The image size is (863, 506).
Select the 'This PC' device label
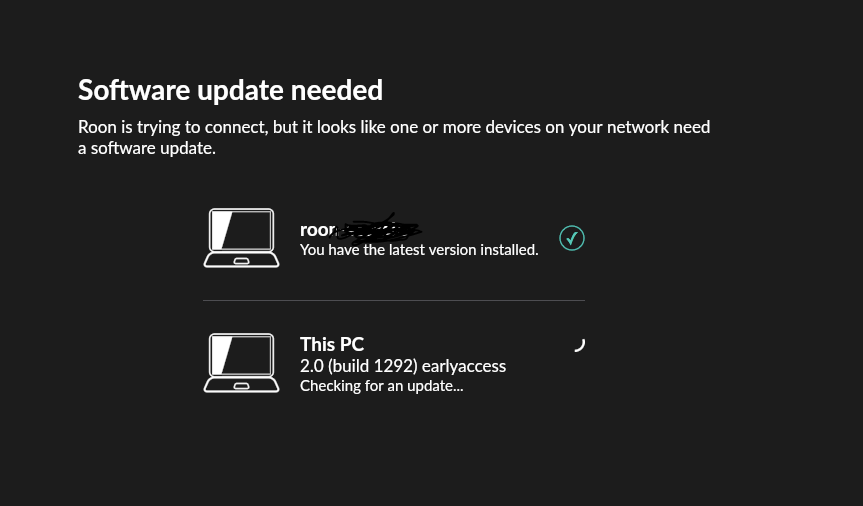coord(332,345)
